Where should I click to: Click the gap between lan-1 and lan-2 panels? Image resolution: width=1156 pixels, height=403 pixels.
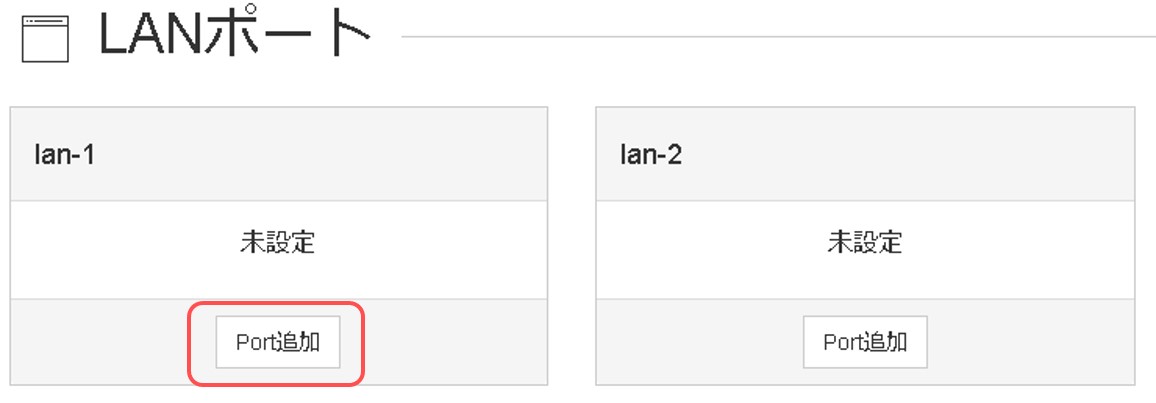pos(571,245)
